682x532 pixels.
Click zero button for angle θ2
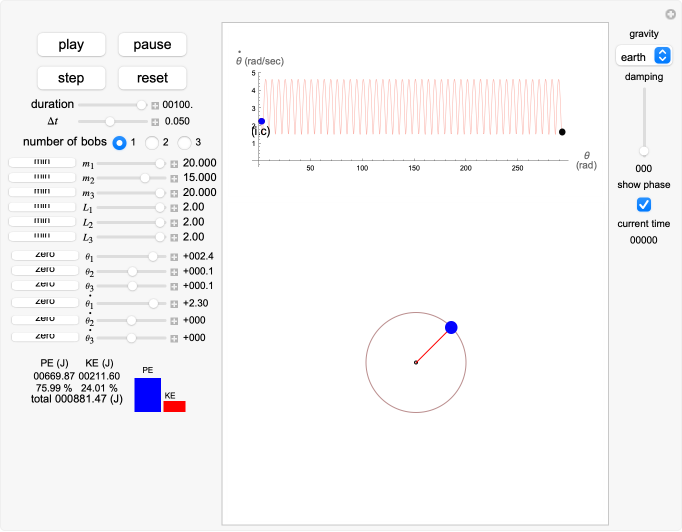point(45,270)
